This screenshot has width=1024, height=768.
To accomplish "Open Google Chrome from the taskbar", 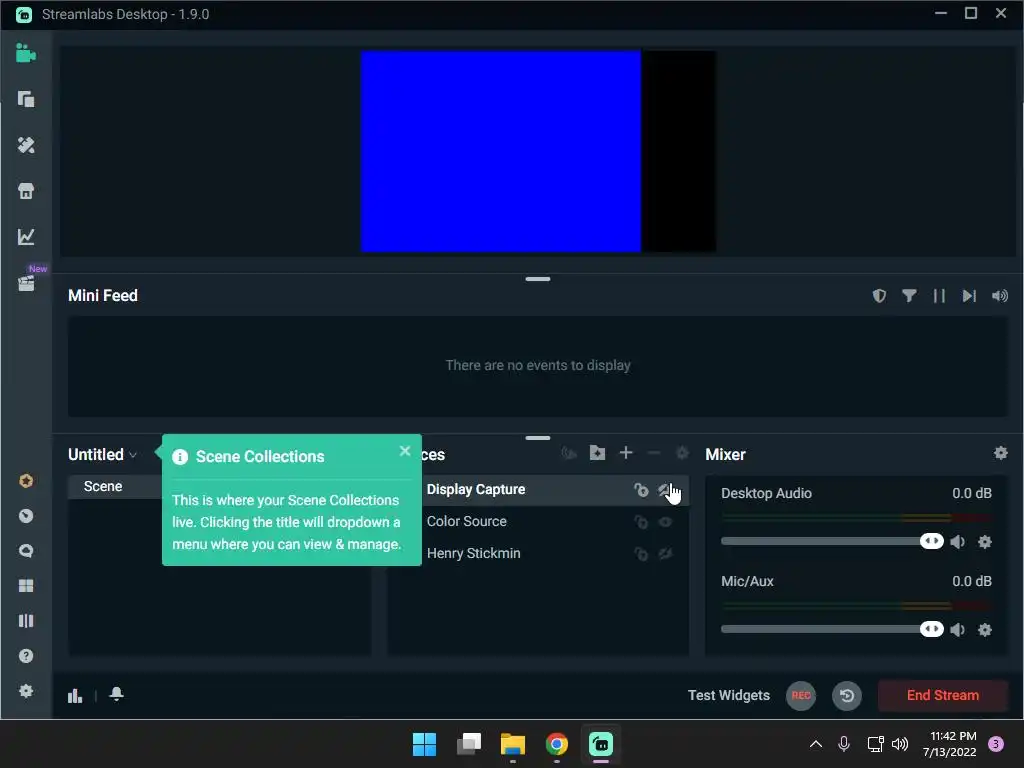I will point(556,744).
